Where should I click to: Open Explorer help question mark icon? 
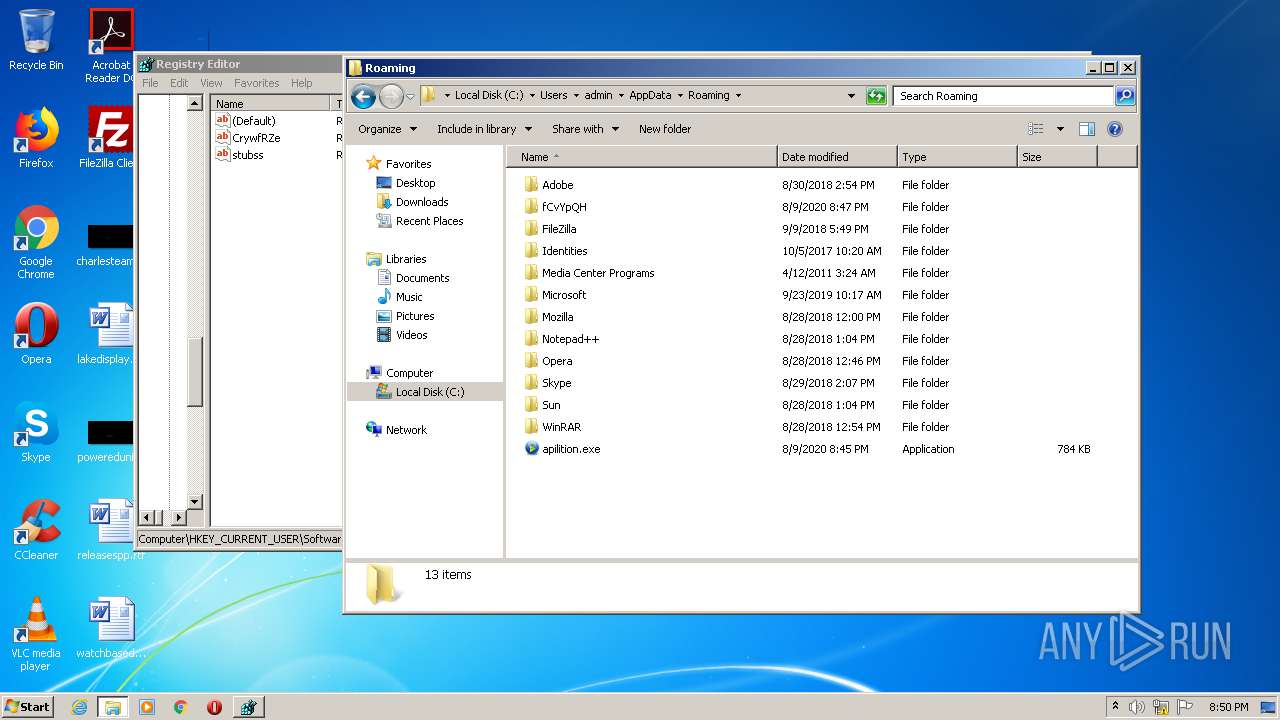coord(1115,129)
